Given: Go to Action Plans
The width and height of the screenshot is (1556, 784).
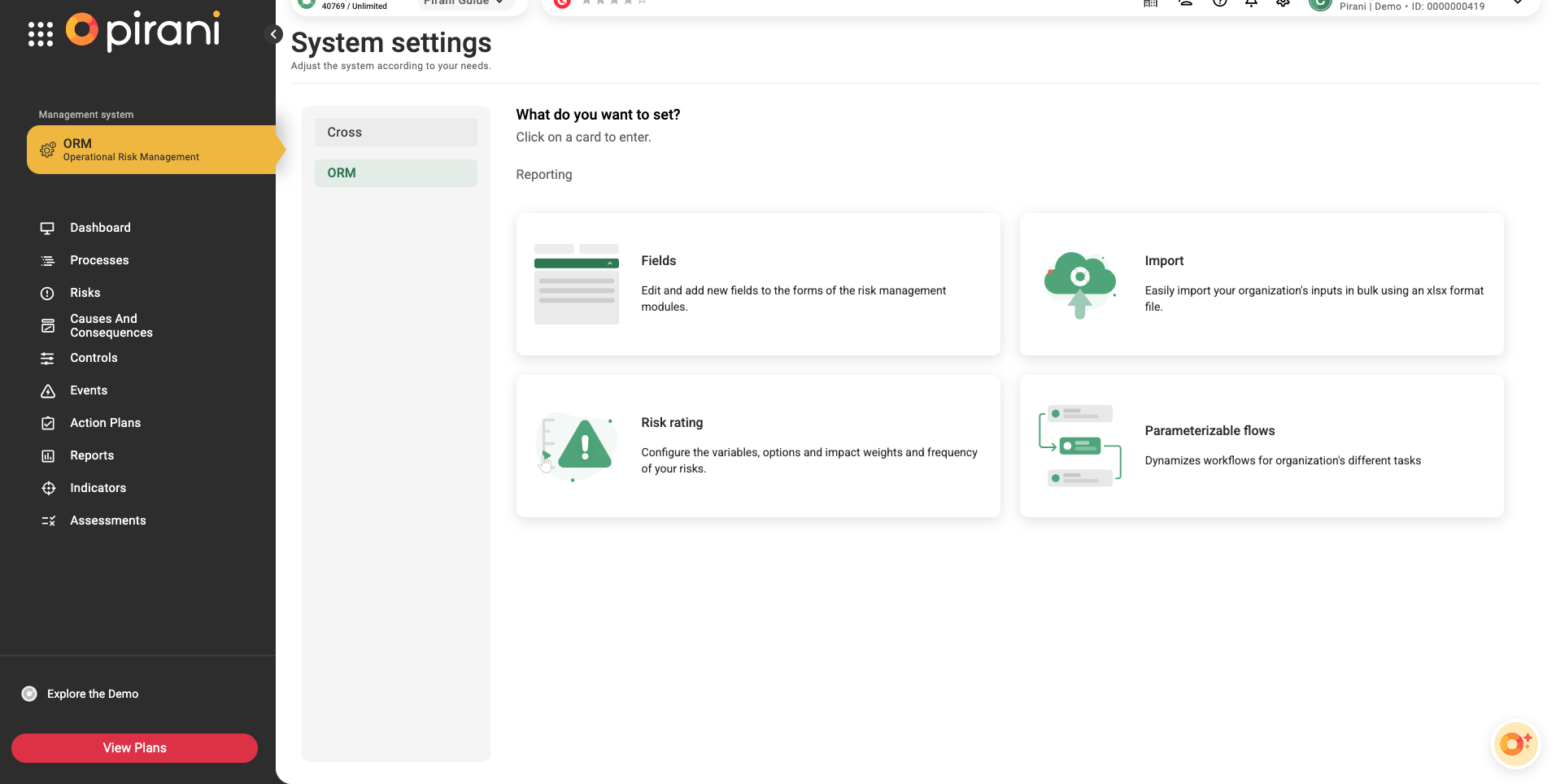Looking at the screenshot, I should (x=105, y=423).
